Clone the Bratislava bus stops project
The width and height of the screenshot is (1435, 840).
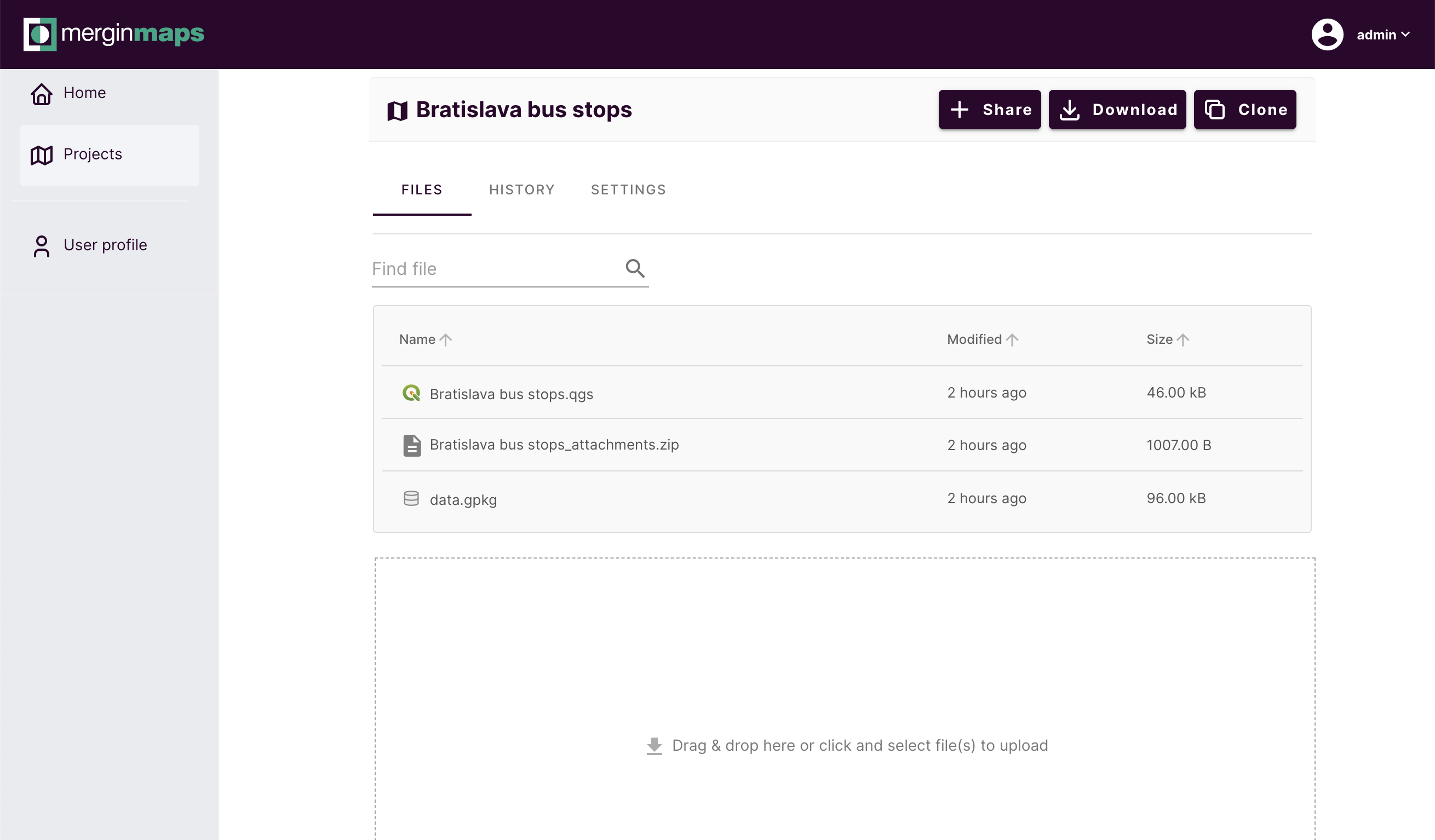(1245, 110)
